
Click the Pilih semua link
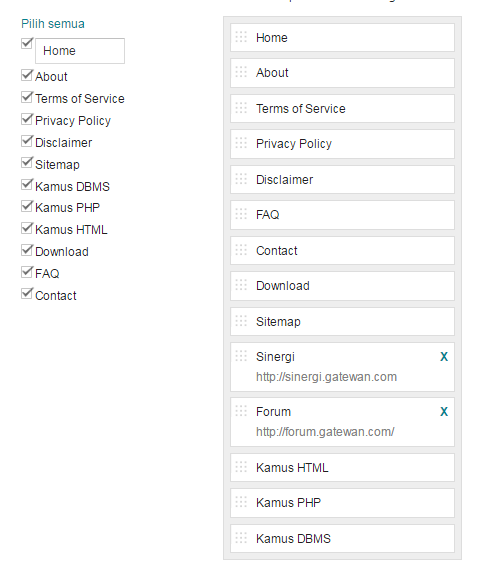click(x=53, y=24)
